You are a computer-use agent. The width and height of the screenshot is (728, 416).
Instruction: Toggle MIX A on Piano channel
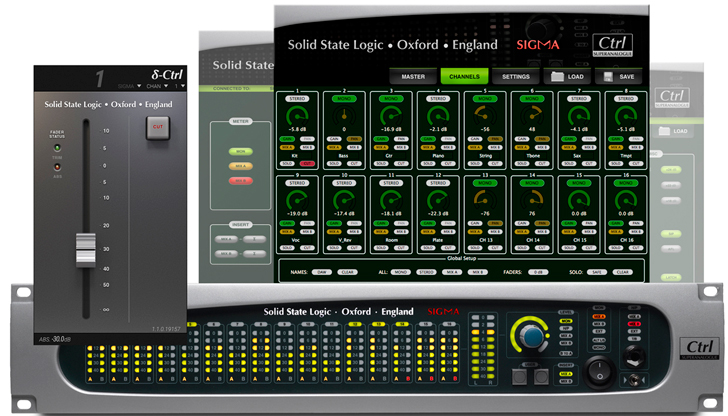tap(428, 147)
